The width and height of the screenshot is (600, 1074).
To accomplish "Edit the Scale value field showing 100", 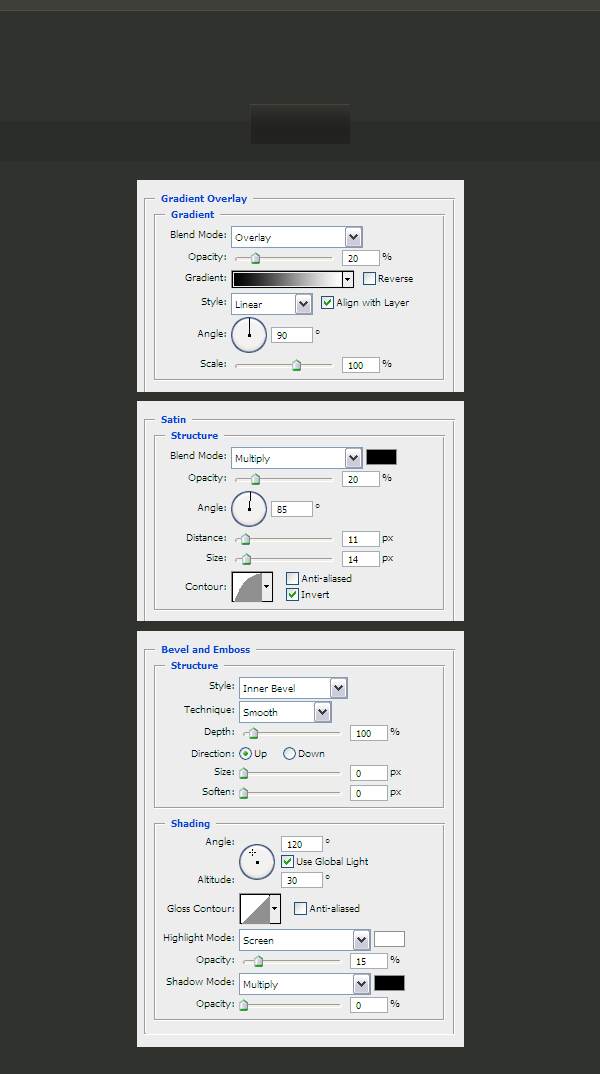I will (360, 364).
